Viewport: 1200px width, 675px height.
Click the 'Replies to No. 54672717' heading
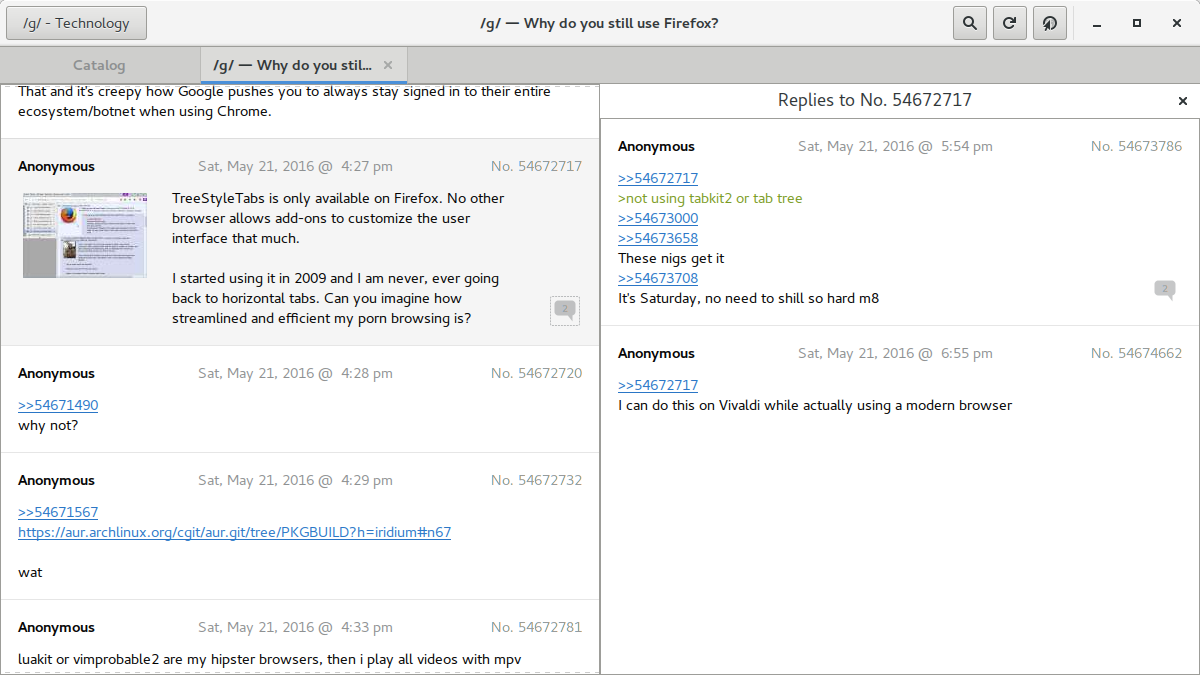click(875, 100)
